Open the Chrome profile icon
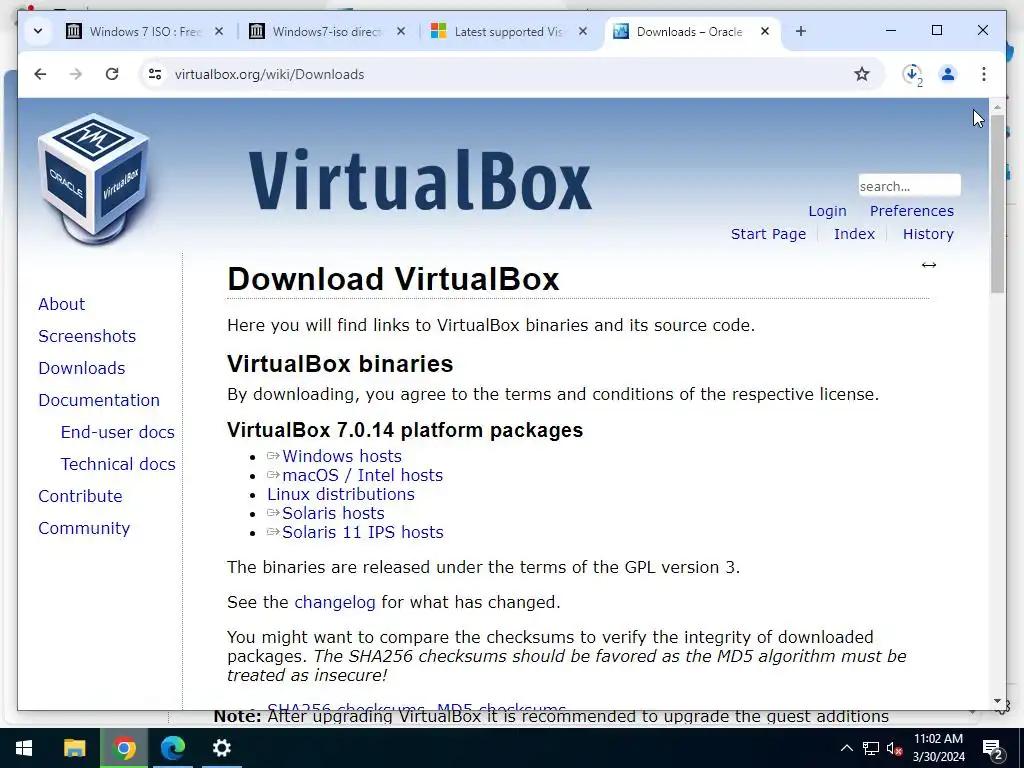1024x768 pixels. tap(948, 74)
